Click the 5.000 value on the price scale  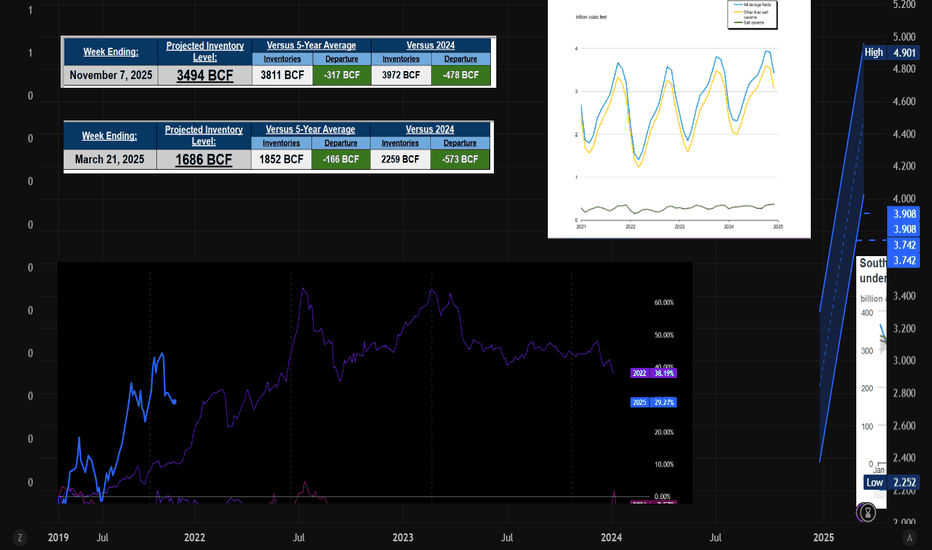click(904, 37)
